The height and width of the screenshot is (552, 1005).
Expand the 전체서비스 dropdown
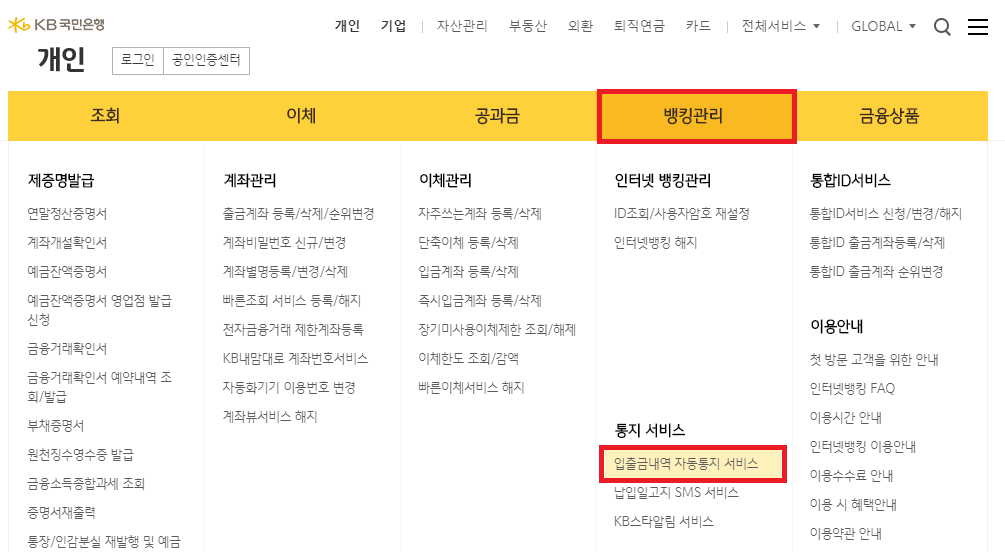pyautogui.click(x=780, y=27)
